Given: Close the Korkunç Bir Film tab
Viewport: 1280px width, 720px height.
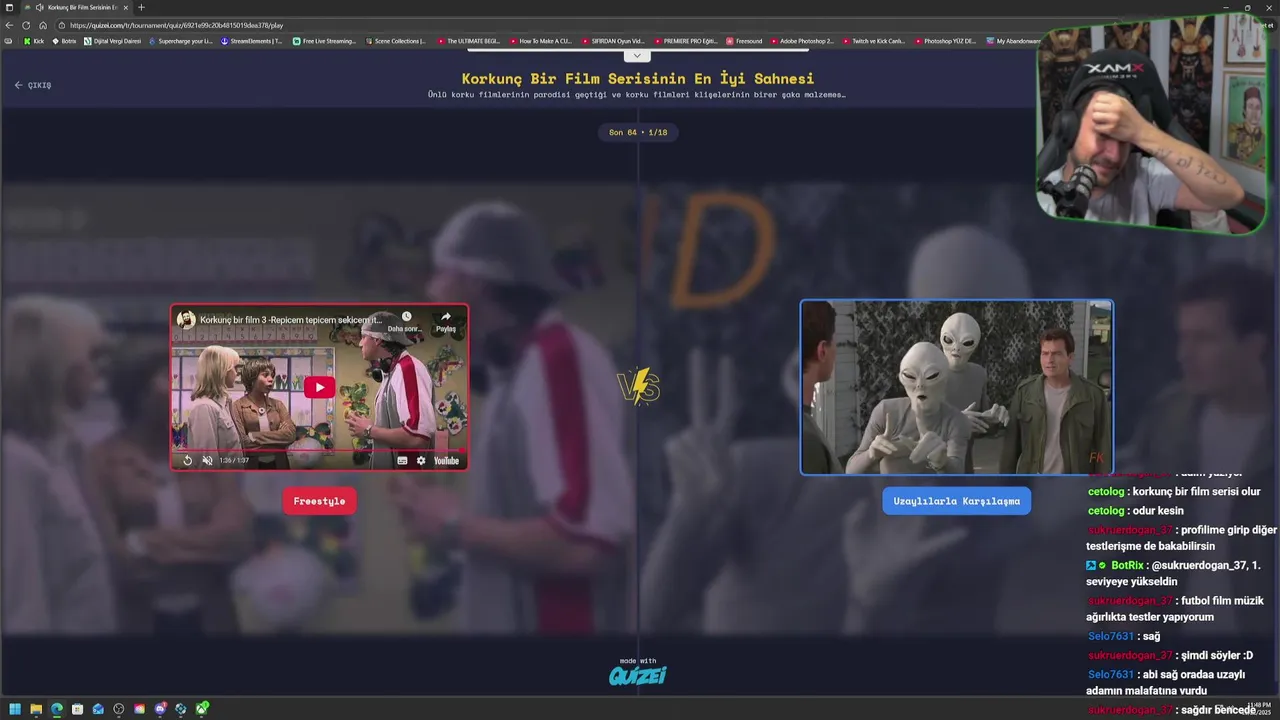Looking at the screenshot, I should (x=126, y=7).
